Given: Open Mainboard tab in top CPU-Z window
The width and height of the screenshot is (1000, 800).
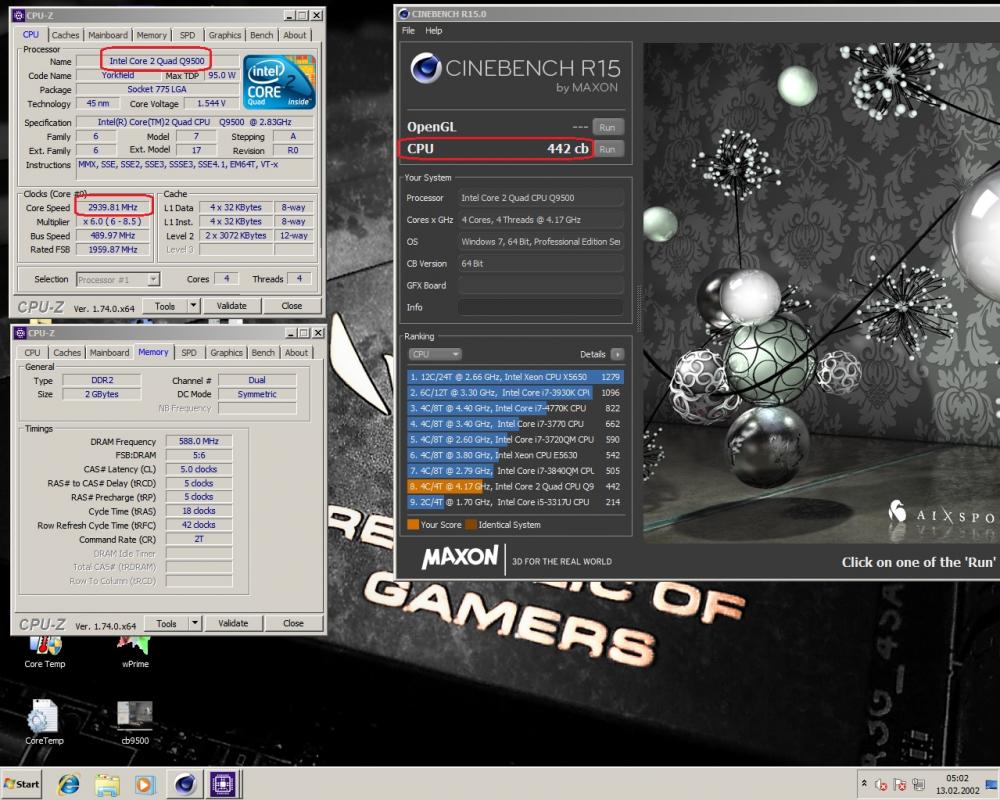Looking at the screenshot, I should (108, 35).
